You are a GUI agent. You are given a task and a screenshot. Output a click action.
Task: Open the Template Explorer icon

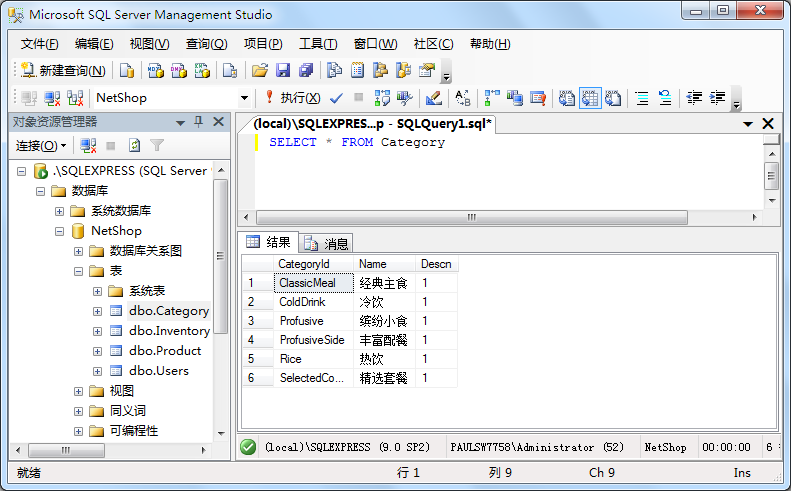coord(404,70)
